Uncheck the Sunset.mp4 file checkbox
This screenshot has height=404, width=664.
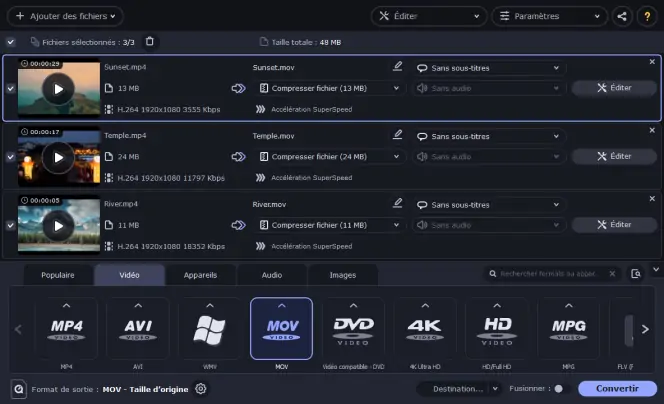point(11,89)
